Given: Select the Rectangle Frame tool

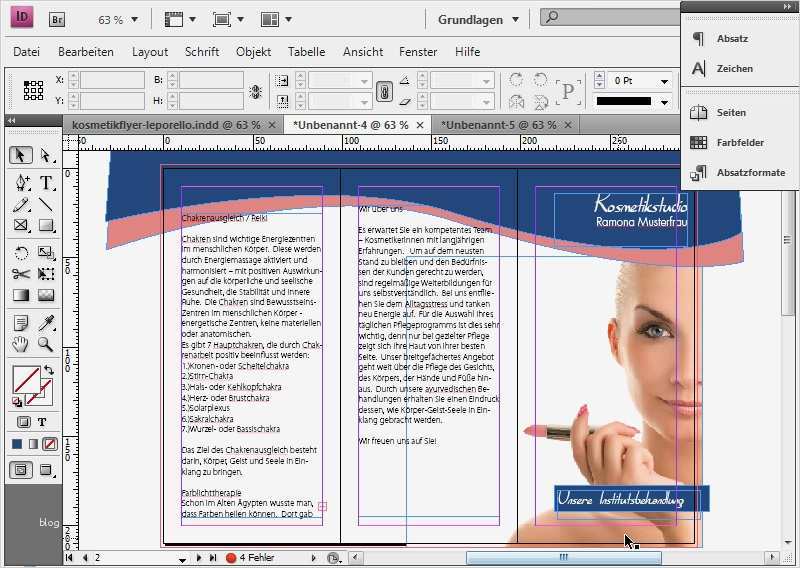Looking at the screenshot, I should (x=21, y=225).
